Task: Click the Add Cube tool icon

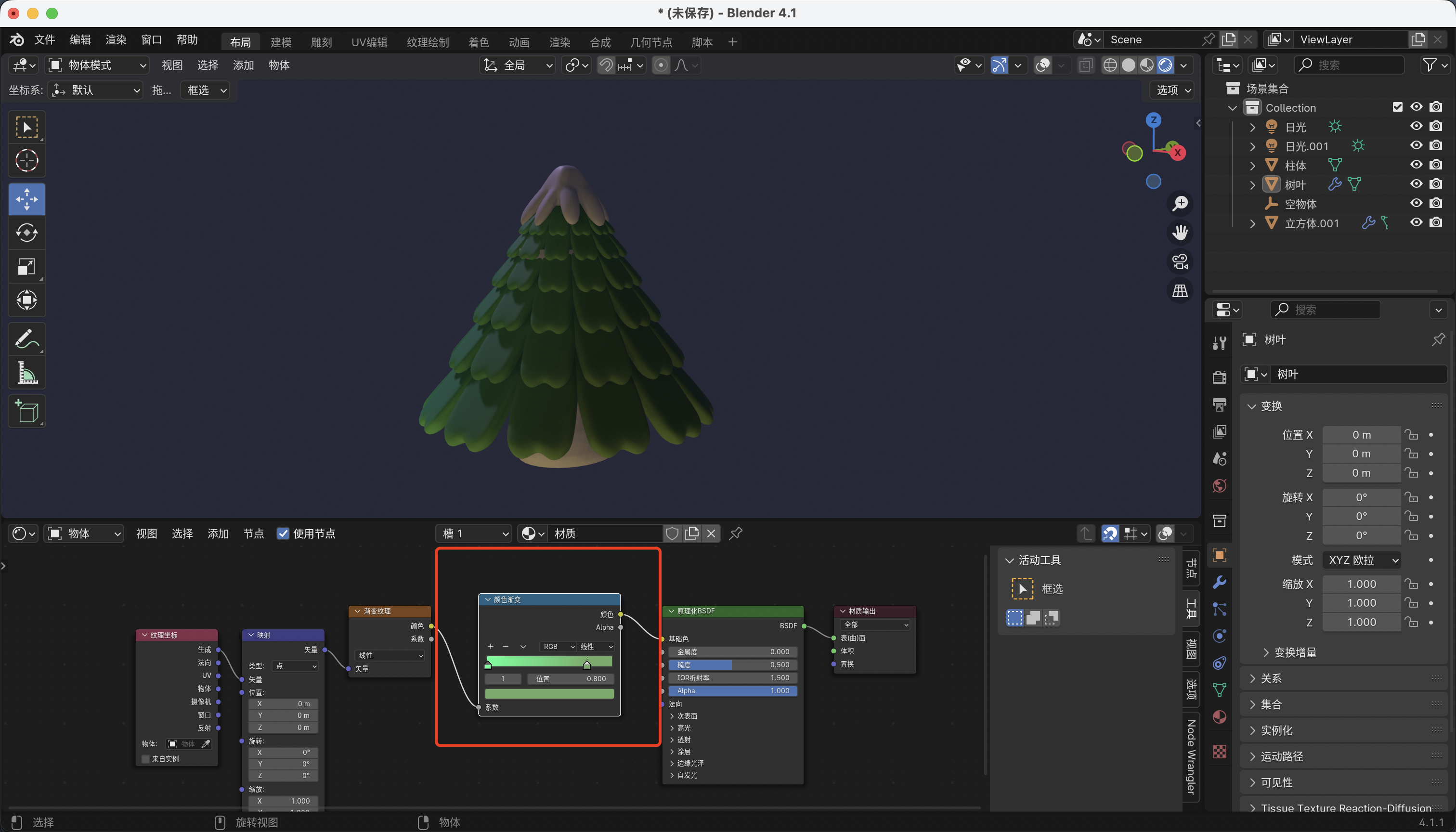Action: (27, 411)
